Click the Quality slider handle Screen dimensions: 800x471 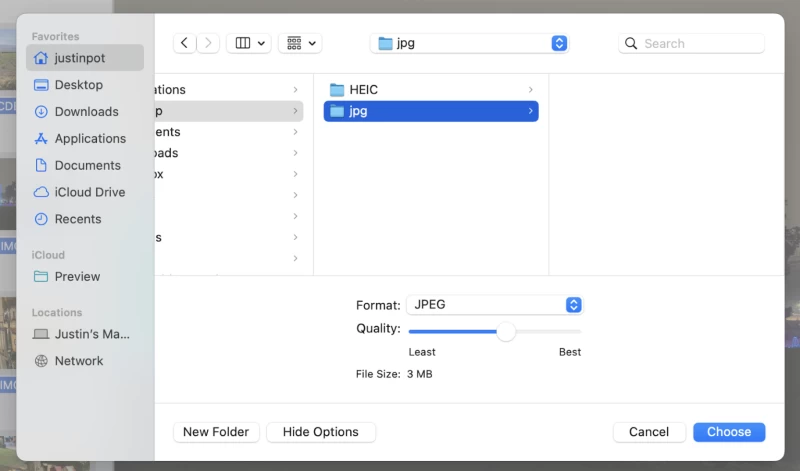click(506, 331)
